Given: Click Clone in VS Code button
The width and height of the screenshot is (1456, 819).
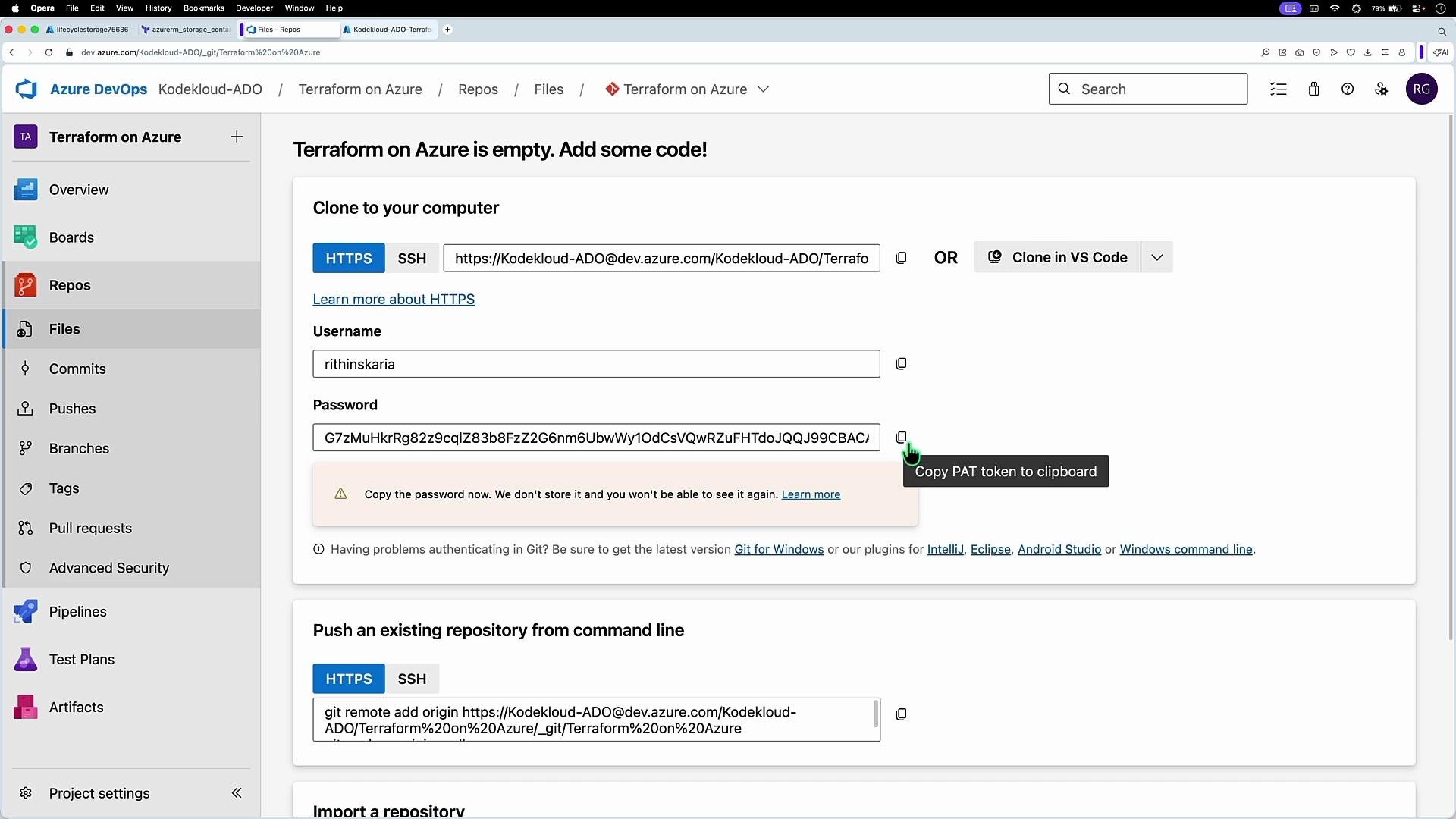Looking at the screenshot, I should point(1057,258).
